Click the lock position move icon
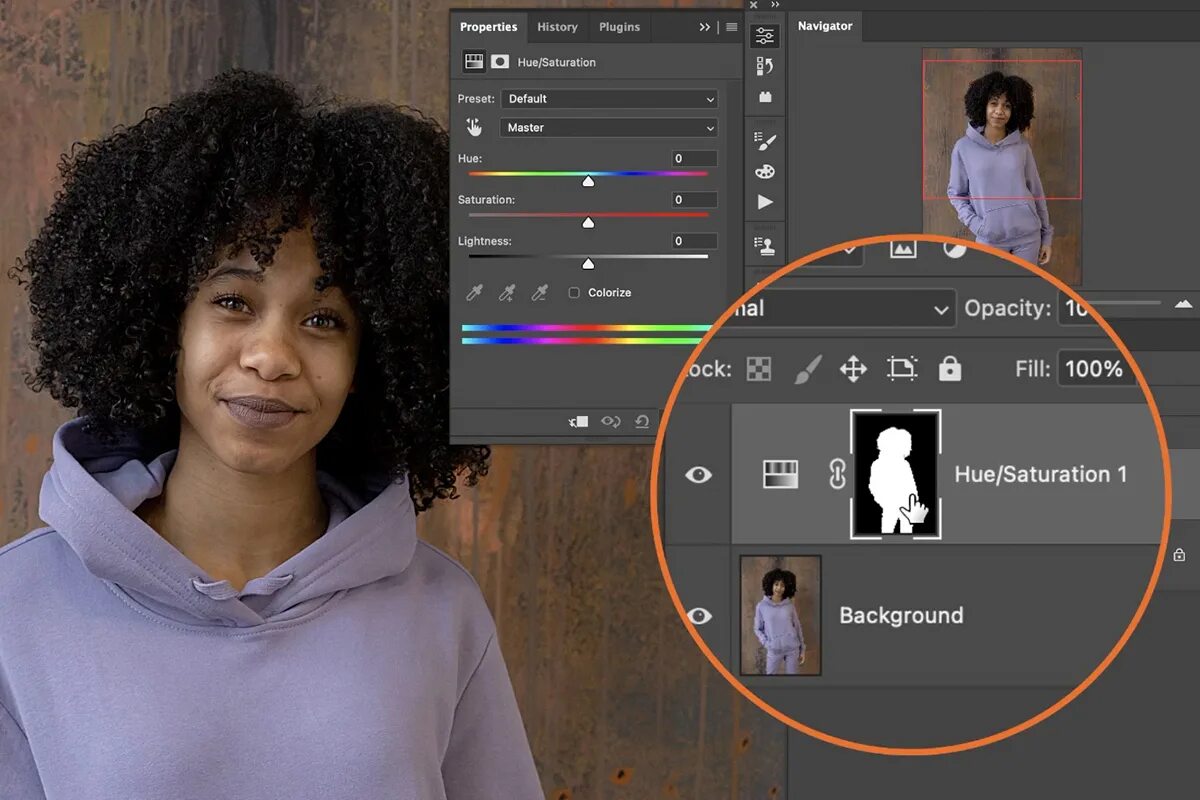Image resolution: width=1200 pixels, height=800 pixels. pyautogui.click(x=853, y=369)
